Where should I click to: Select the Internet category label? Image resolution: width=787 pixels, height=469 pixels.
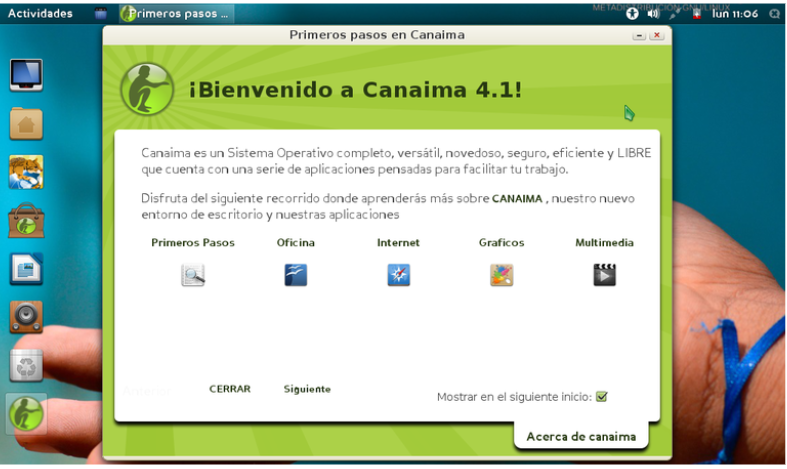tap(399, 243)
